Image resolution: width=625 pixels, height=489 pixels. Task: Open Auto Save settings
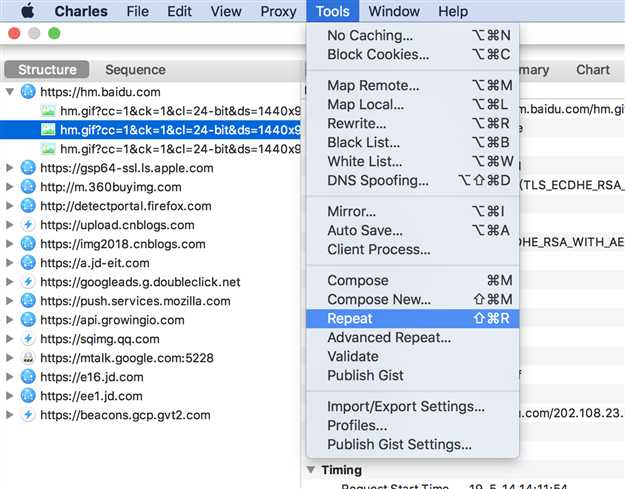[413, 230]
